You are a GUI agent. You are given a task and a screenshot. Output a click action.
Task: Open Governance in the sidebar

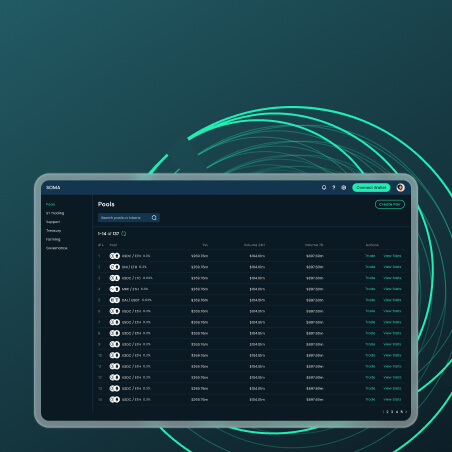point(57,248)
